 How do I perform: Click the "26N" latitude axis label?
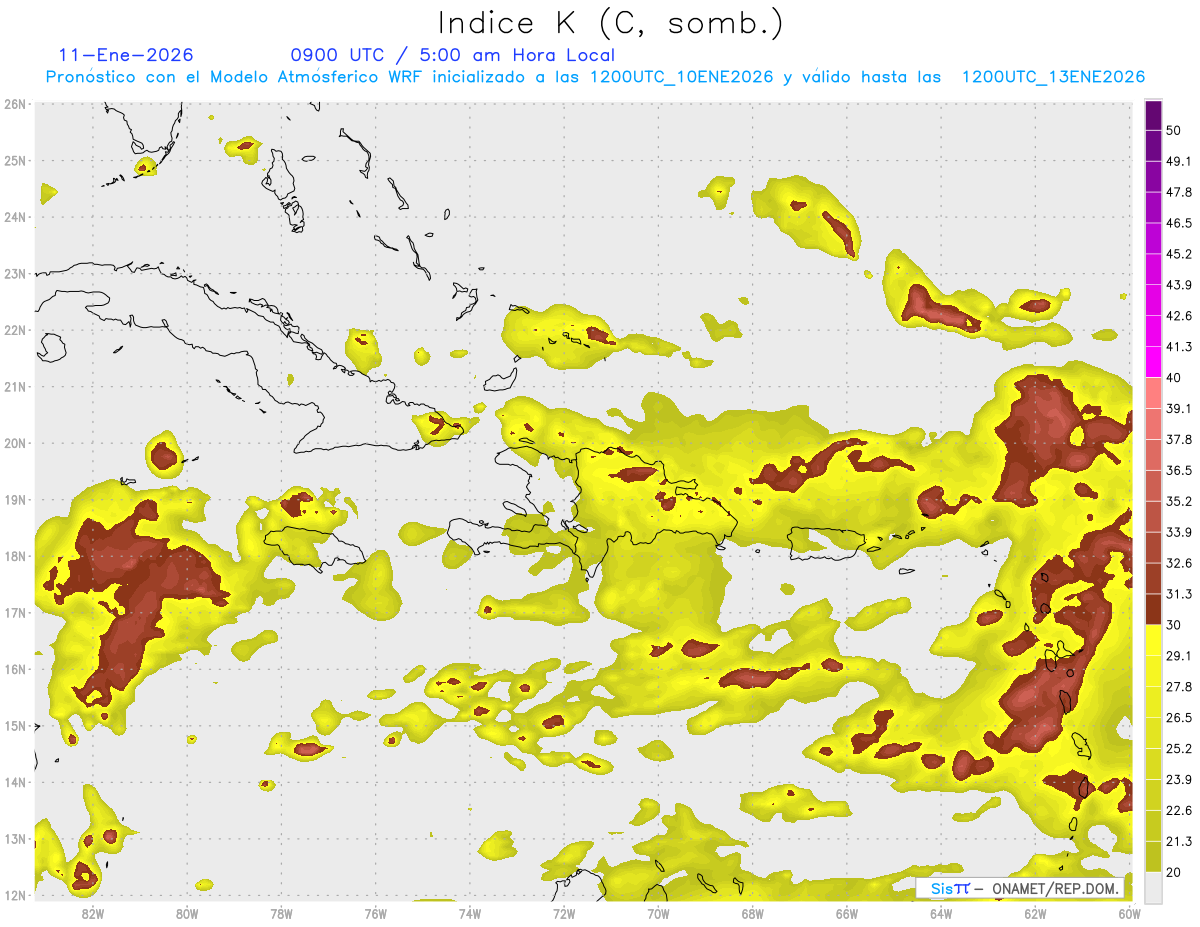click(15, 104)
